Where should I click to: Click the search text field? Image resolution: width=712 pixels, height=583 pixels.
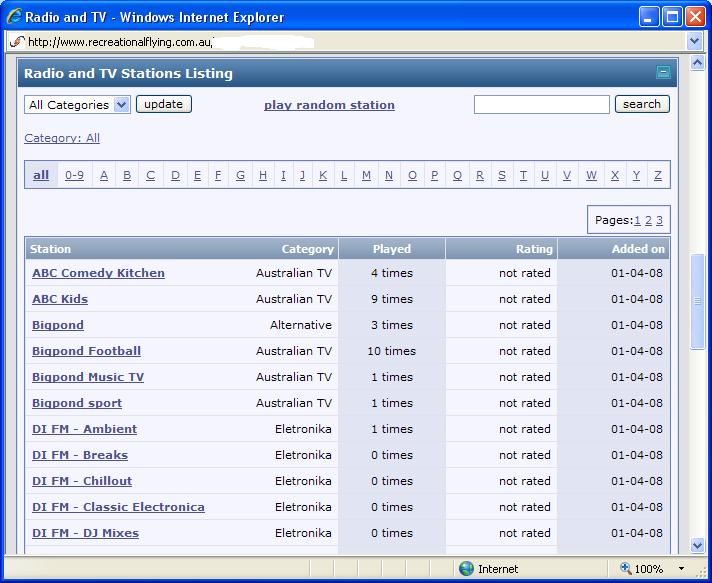(541, 104)
